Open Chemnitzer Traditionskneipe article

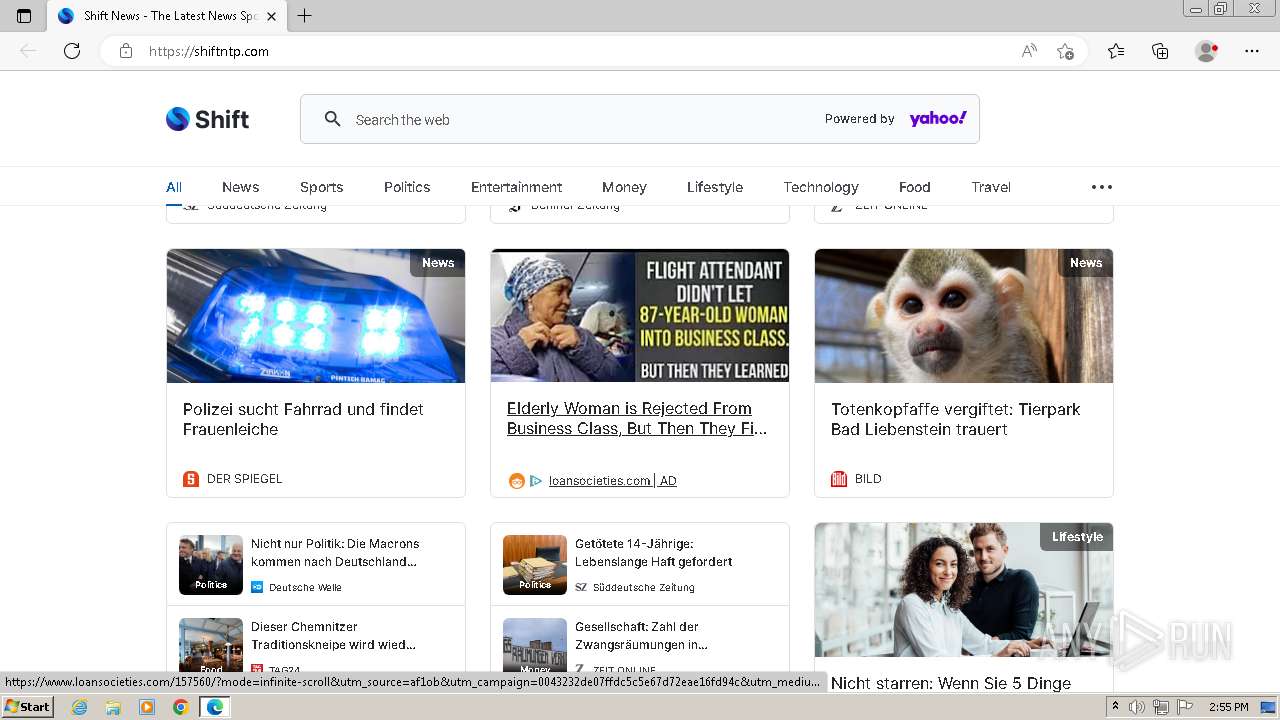[x=333, y=636]
